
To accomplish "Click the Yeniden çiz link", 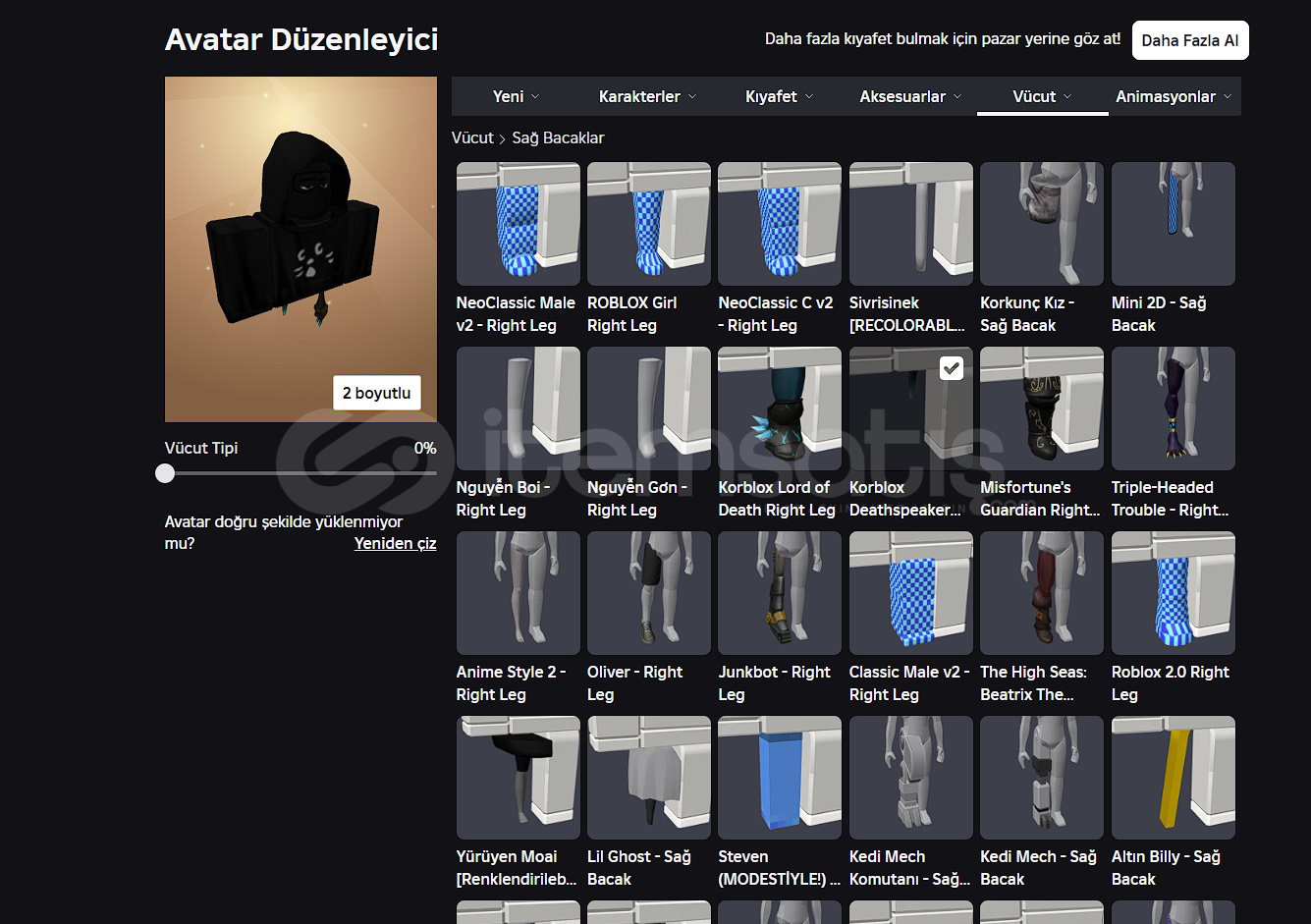I will pos(395,543).
